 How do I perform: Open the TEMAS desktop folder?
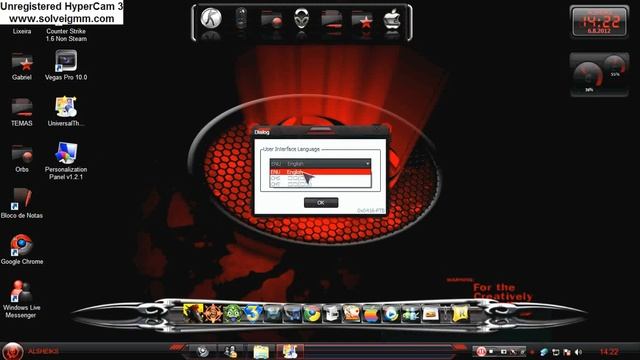22,112
